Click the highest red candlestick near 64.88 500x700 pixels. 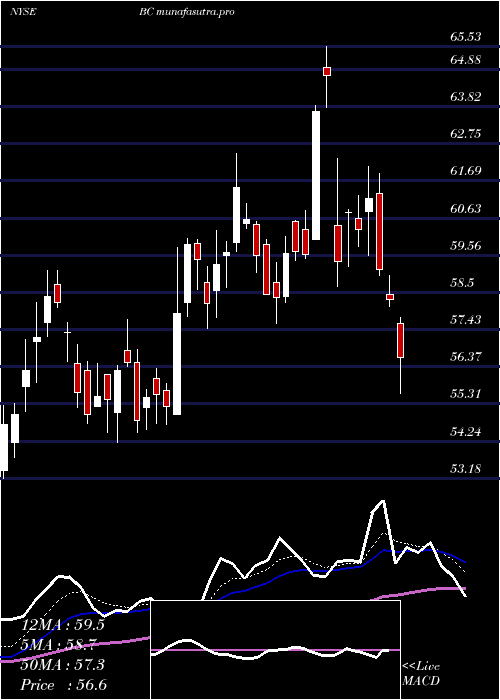[327, 71]
